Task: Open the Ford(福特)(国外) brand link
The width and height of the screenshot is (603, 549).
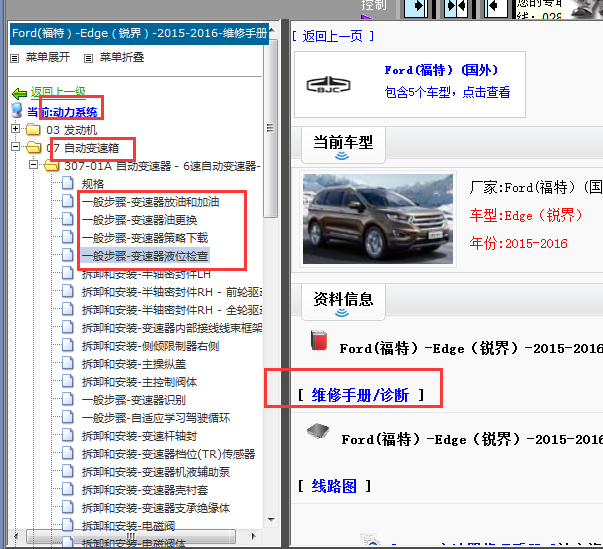Action: coord(441,70)
